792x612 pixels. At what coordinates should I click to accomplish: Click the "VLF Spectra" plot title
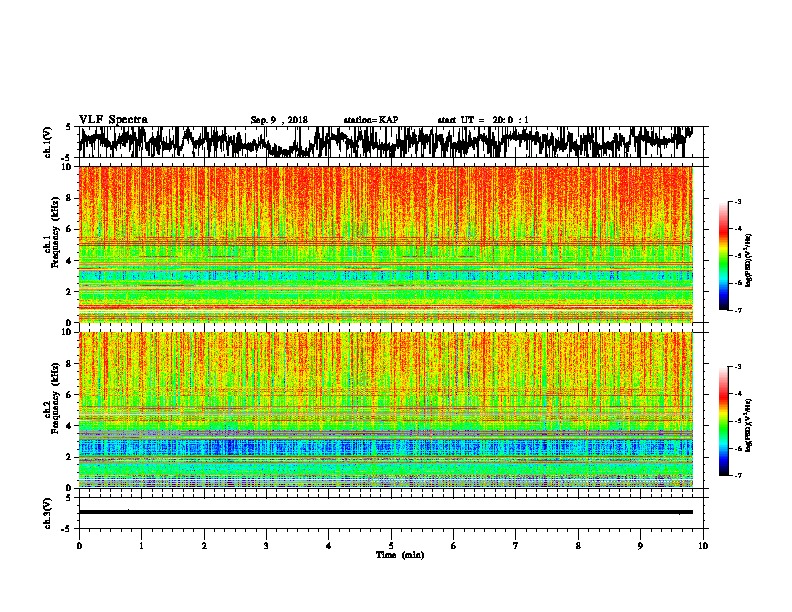[114, 120]
